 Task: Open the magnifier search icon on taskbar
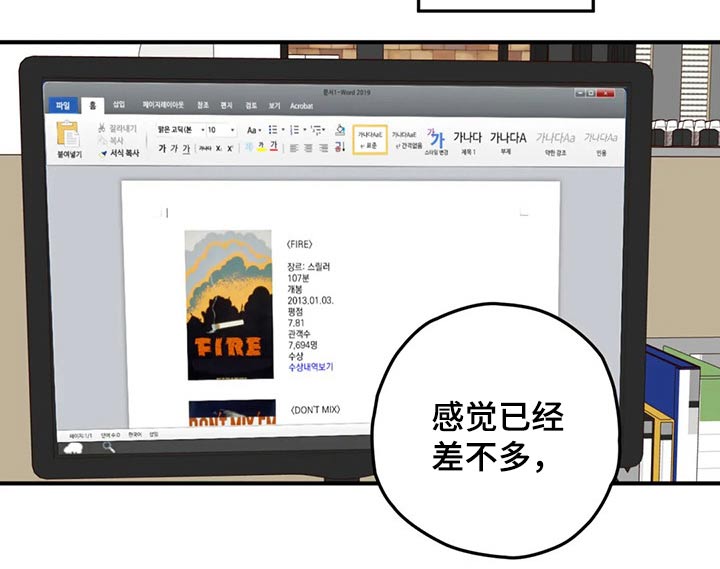coord(107,448)
